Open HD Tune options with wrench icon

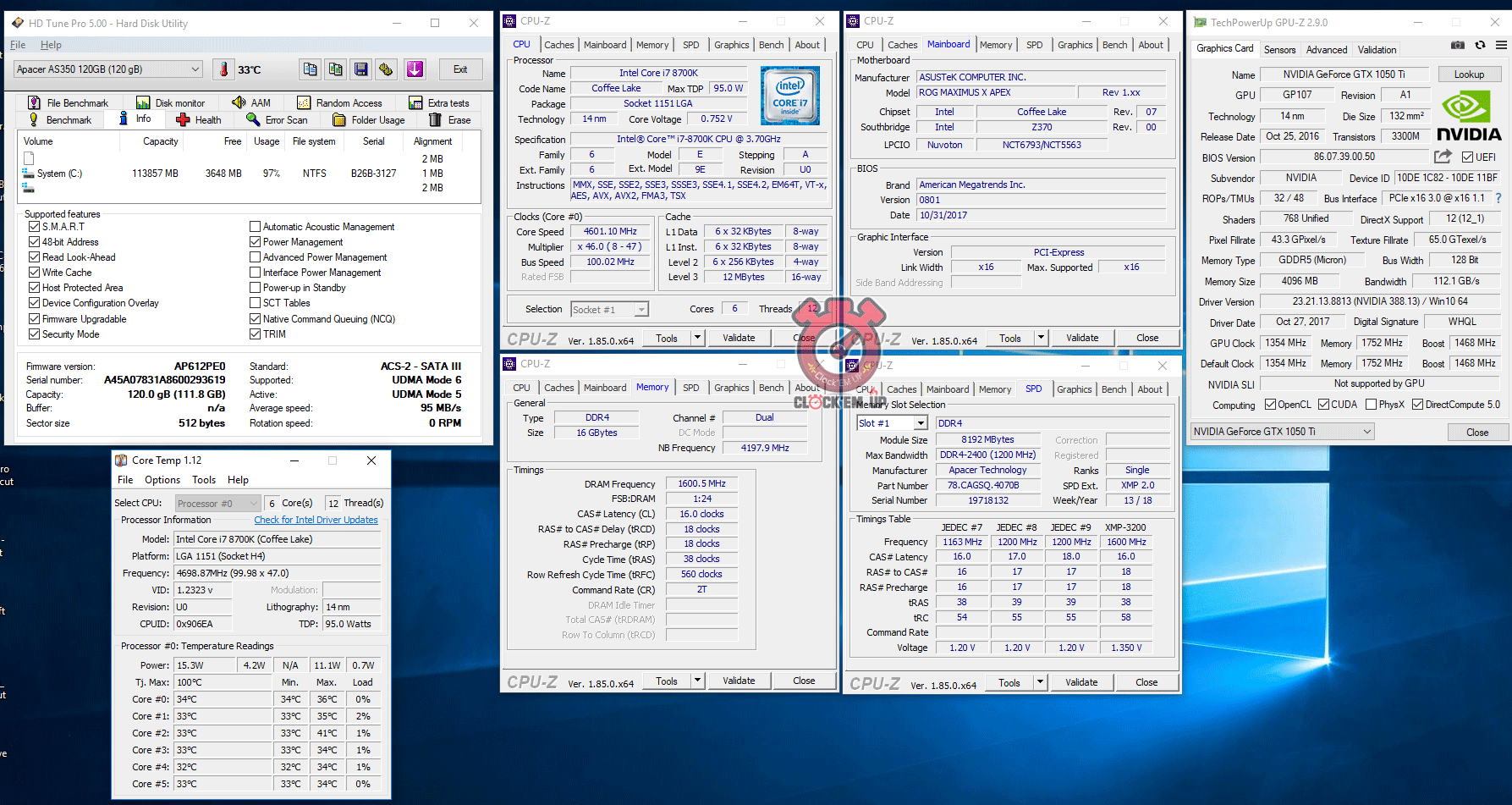[x=387, y=69]
